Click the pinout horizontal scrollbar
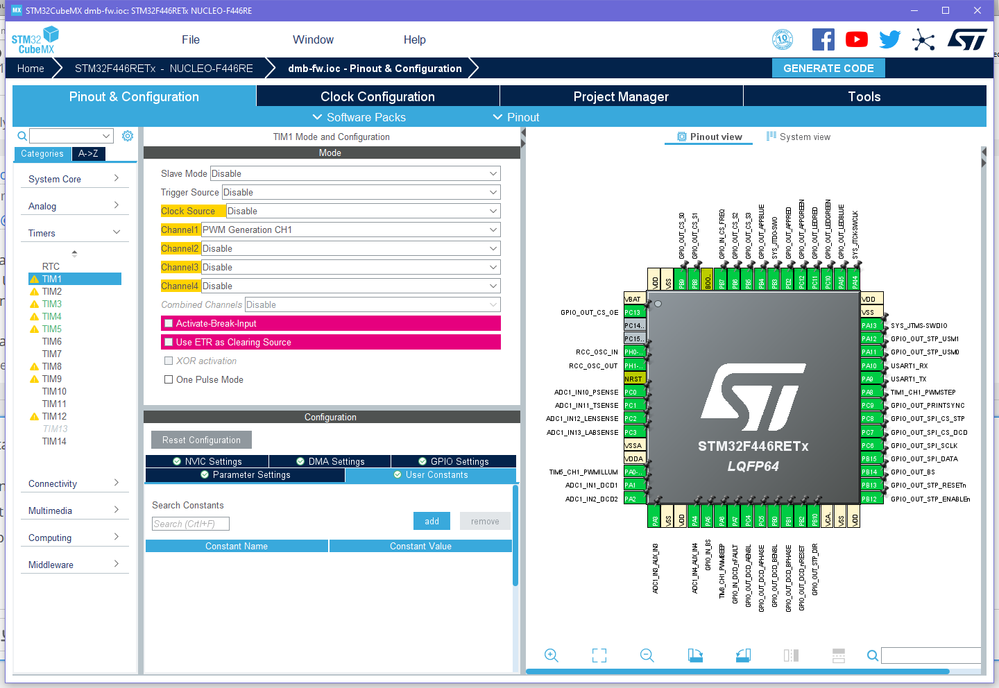 (737, 671)
